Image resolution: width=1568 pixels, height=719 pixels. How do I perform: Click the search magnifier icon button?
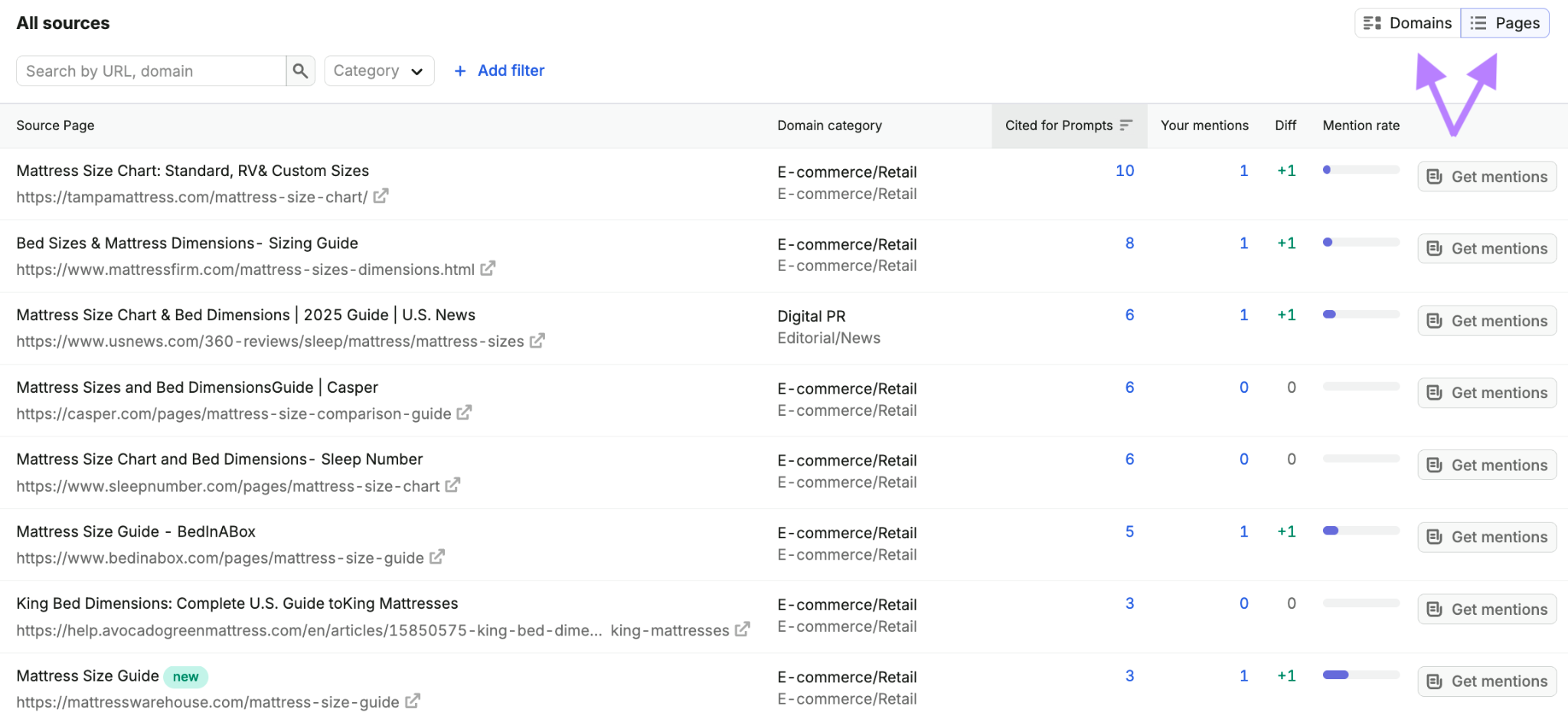[x=300, y=70]
